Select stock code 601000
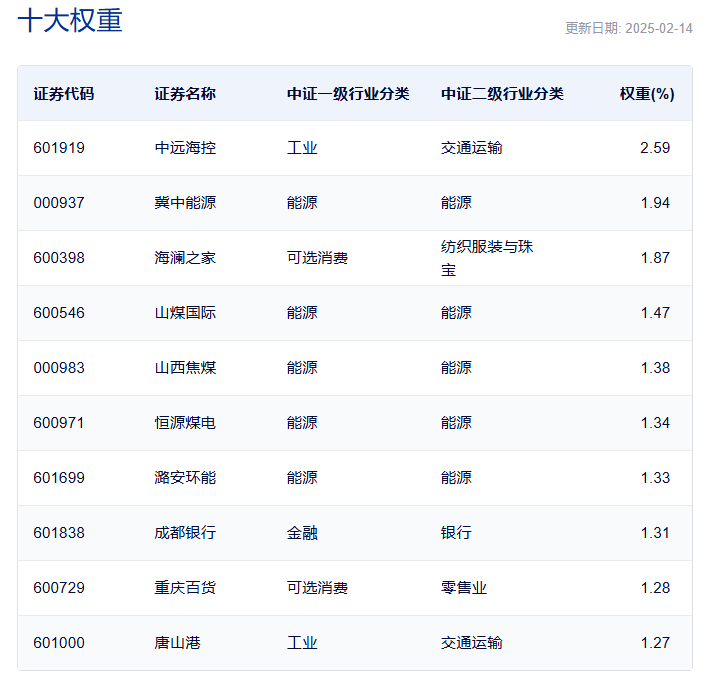Screen dimensions: 710x687 59,643
